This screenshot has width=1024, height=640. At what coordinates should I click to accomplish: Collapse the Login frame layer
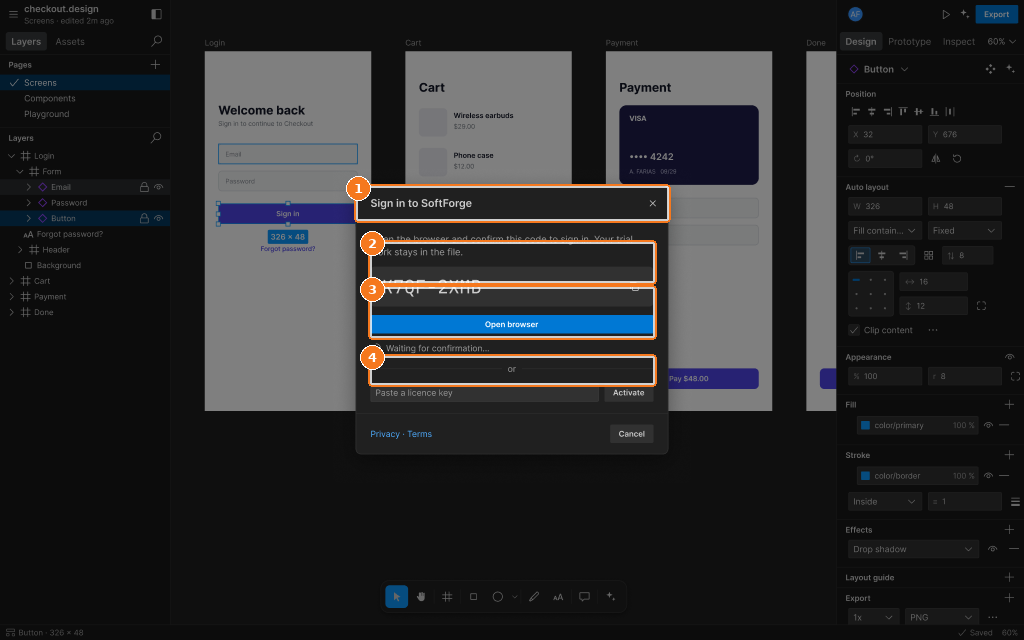pyautogui.click(x=12, y=155)
